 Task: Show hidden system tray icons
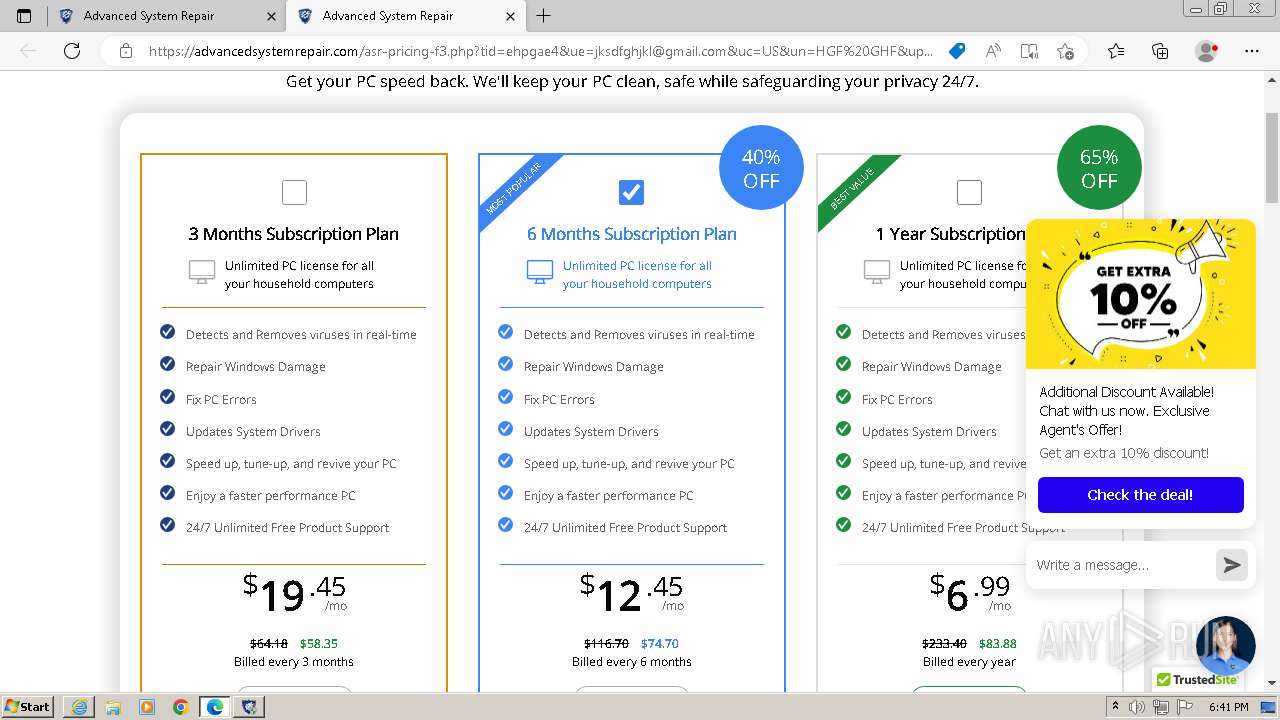coord(1115,707)
